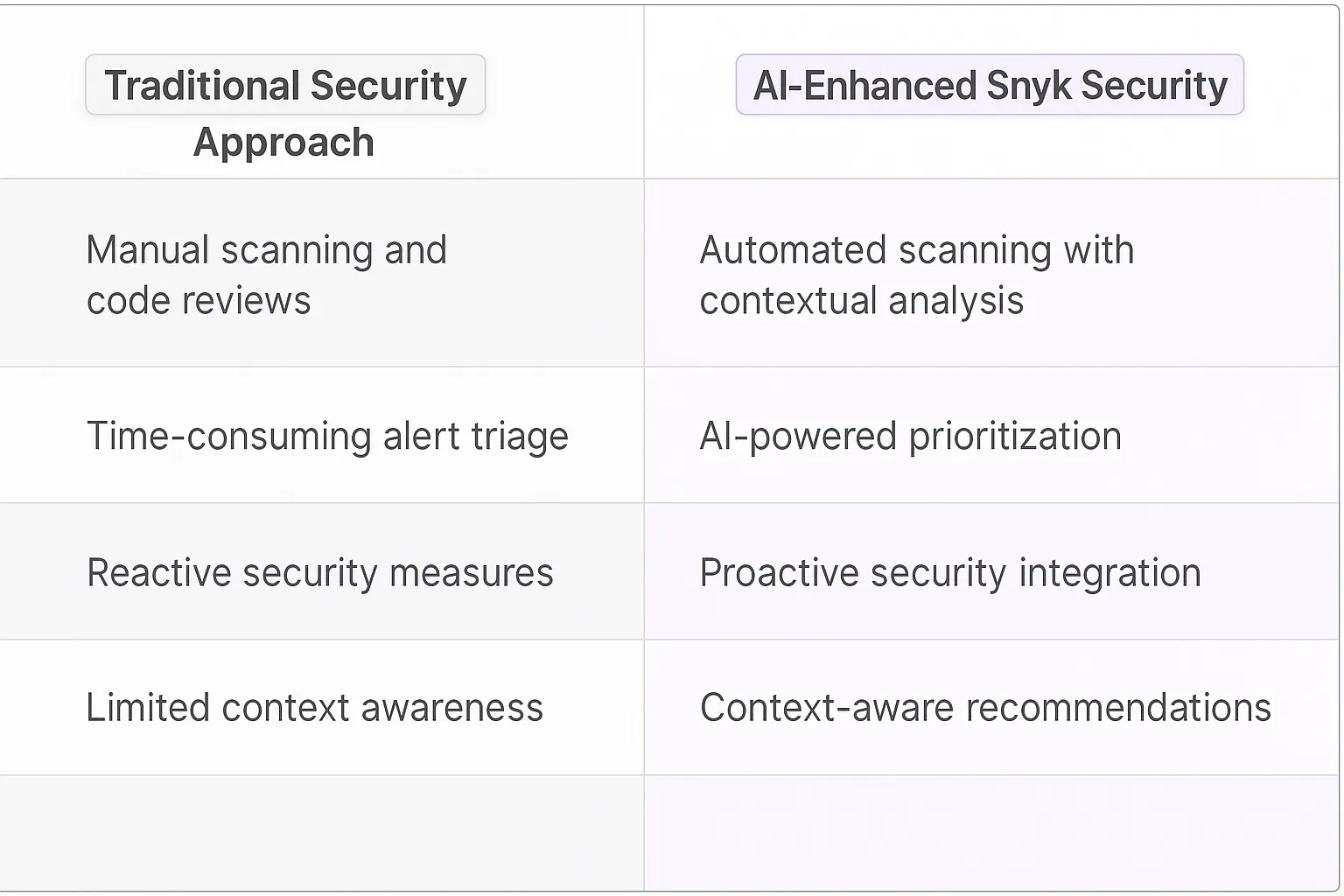
Task: Click Automated scanning with contextual analysis text
Action: pyautogui.click(x=916, y=275)
